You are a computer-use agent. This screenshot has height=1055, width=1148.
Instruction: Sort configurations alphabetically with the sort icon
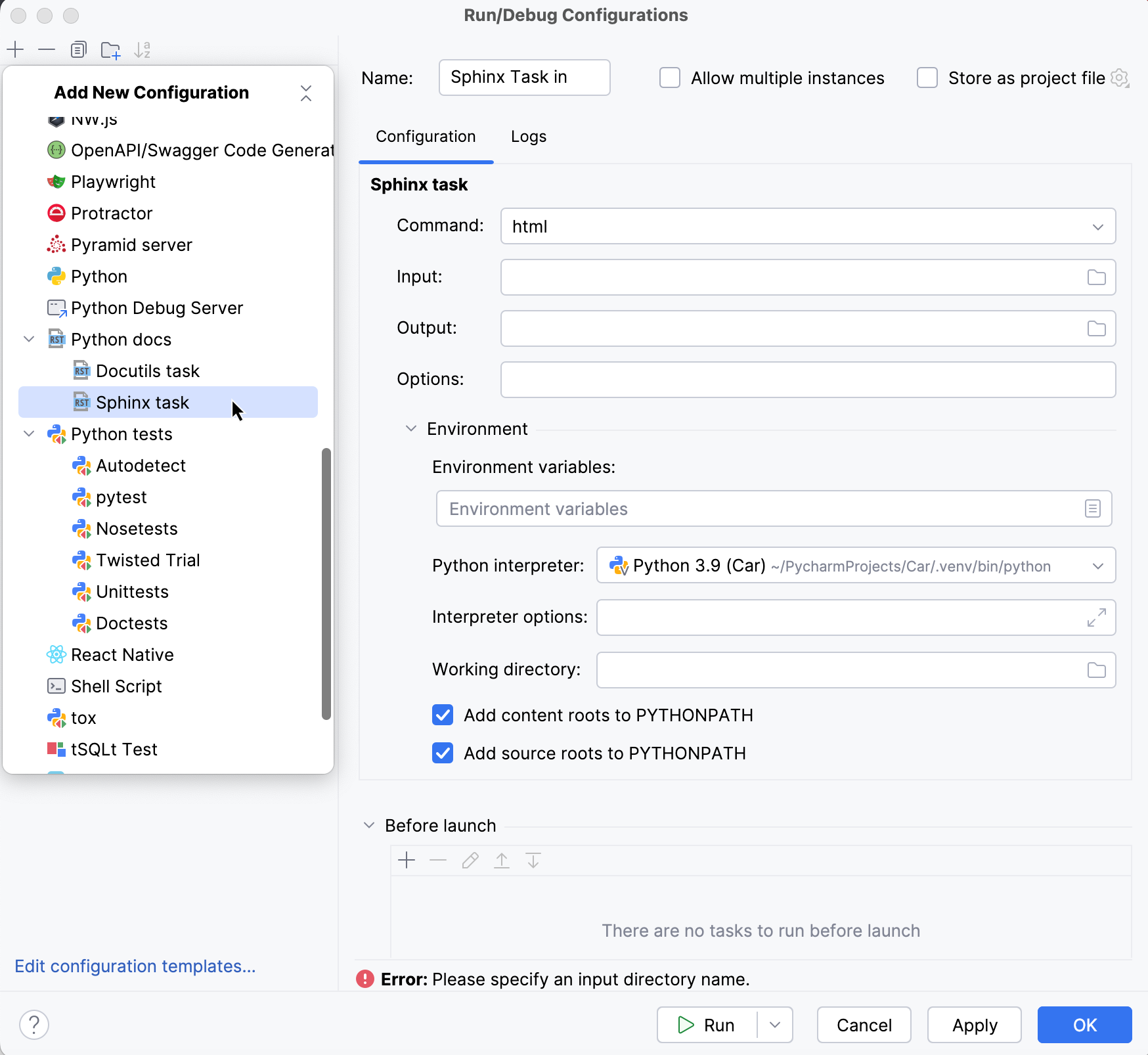(x=143, y=49)
